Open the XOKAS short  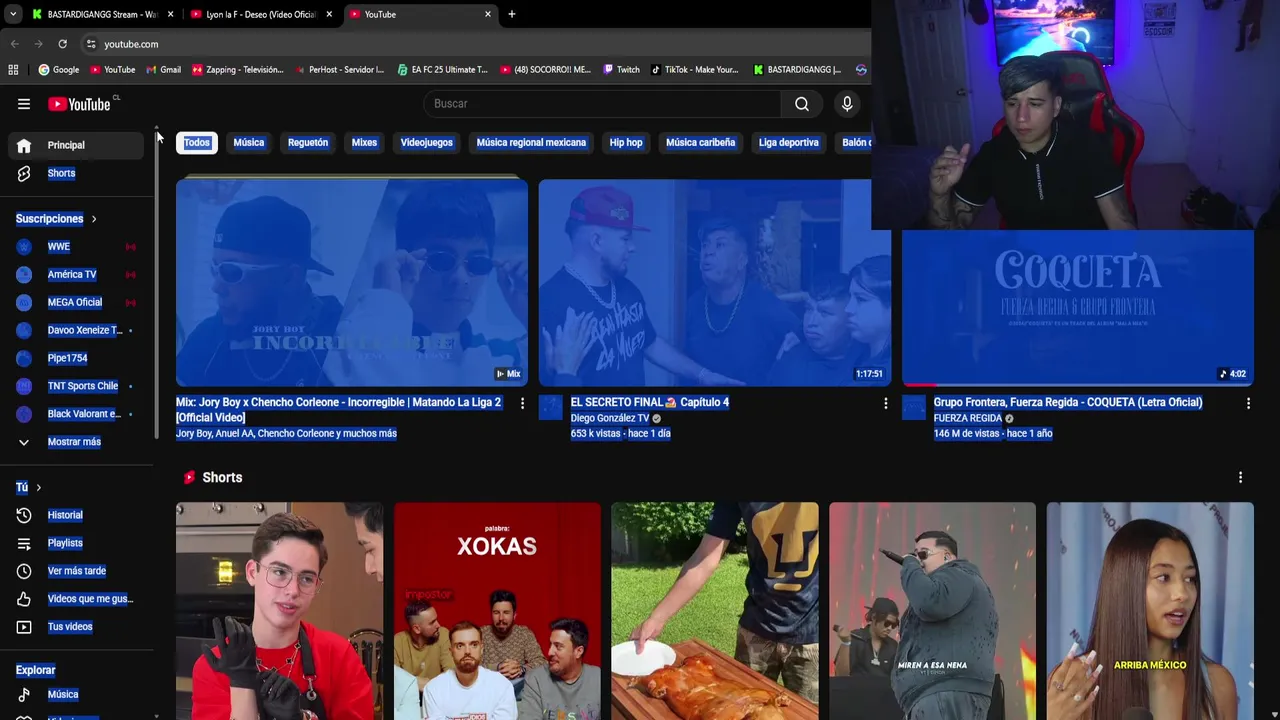point(497,611)
